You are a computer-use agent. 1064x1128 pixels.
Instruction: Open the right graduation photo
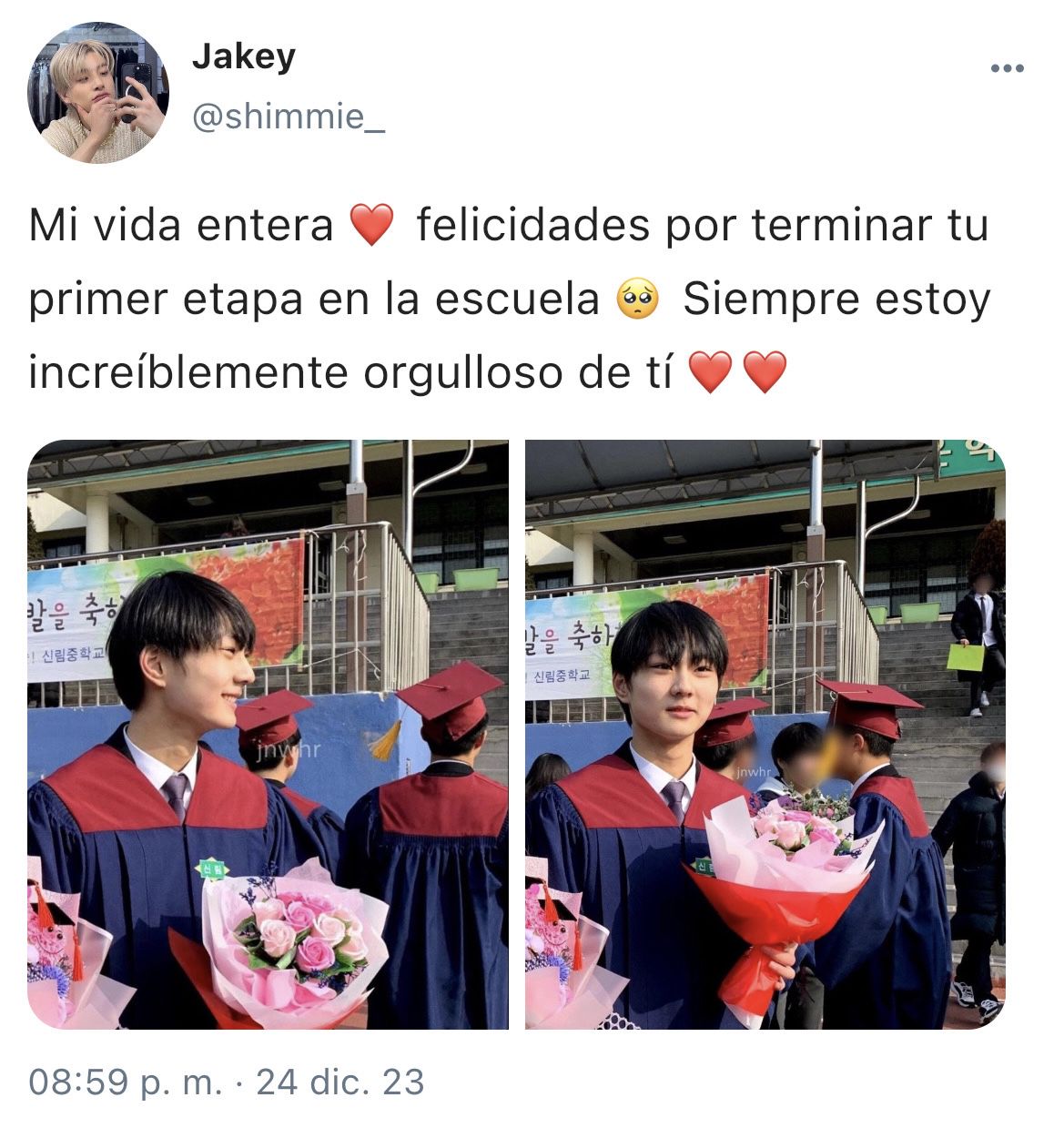point(765,735)
